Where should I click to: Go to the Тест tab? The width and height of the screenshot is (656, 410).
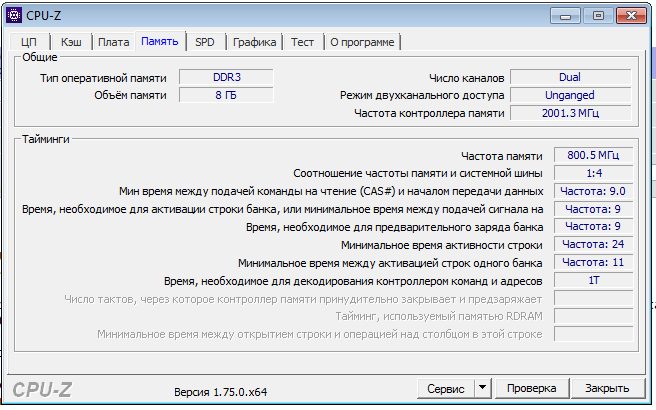(x=303, y=42)
